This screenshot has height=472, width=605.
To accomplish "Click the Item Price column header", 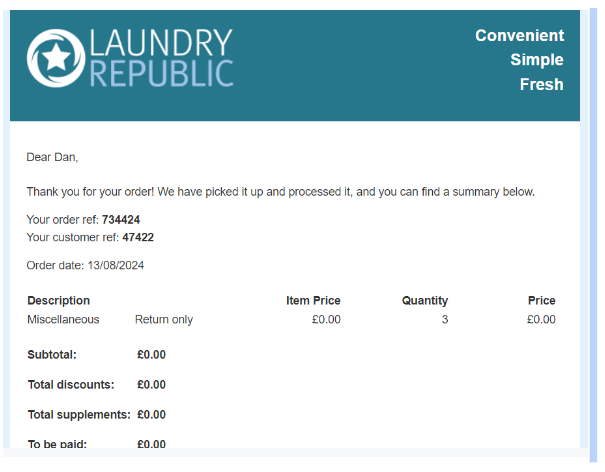I will pos(313,301).
